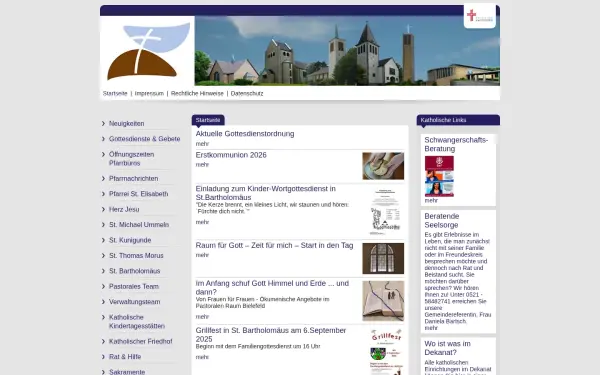Open Herz Jesu menu item

[124, 209]
